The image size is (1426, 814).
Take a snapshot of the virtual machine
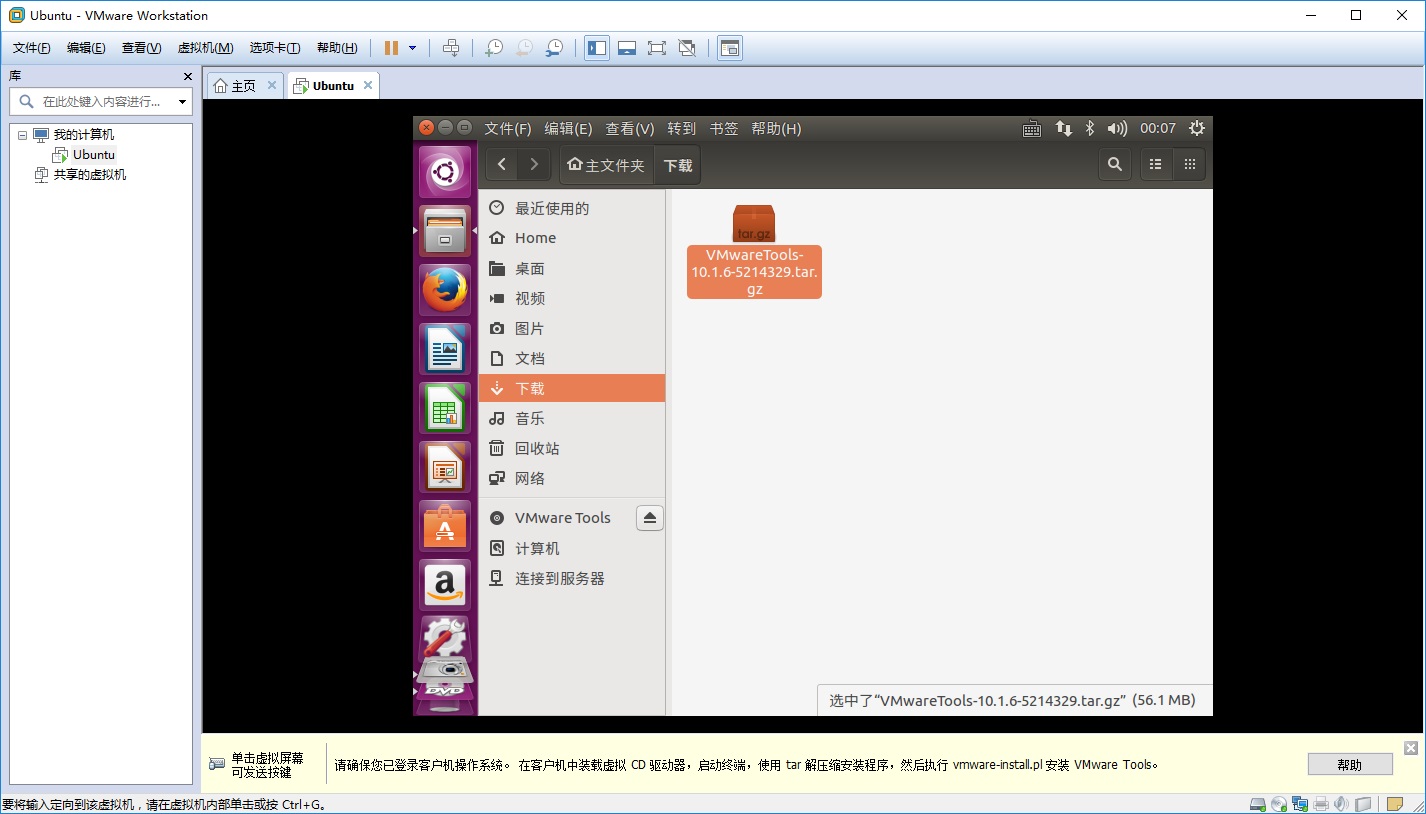[493, 48]
